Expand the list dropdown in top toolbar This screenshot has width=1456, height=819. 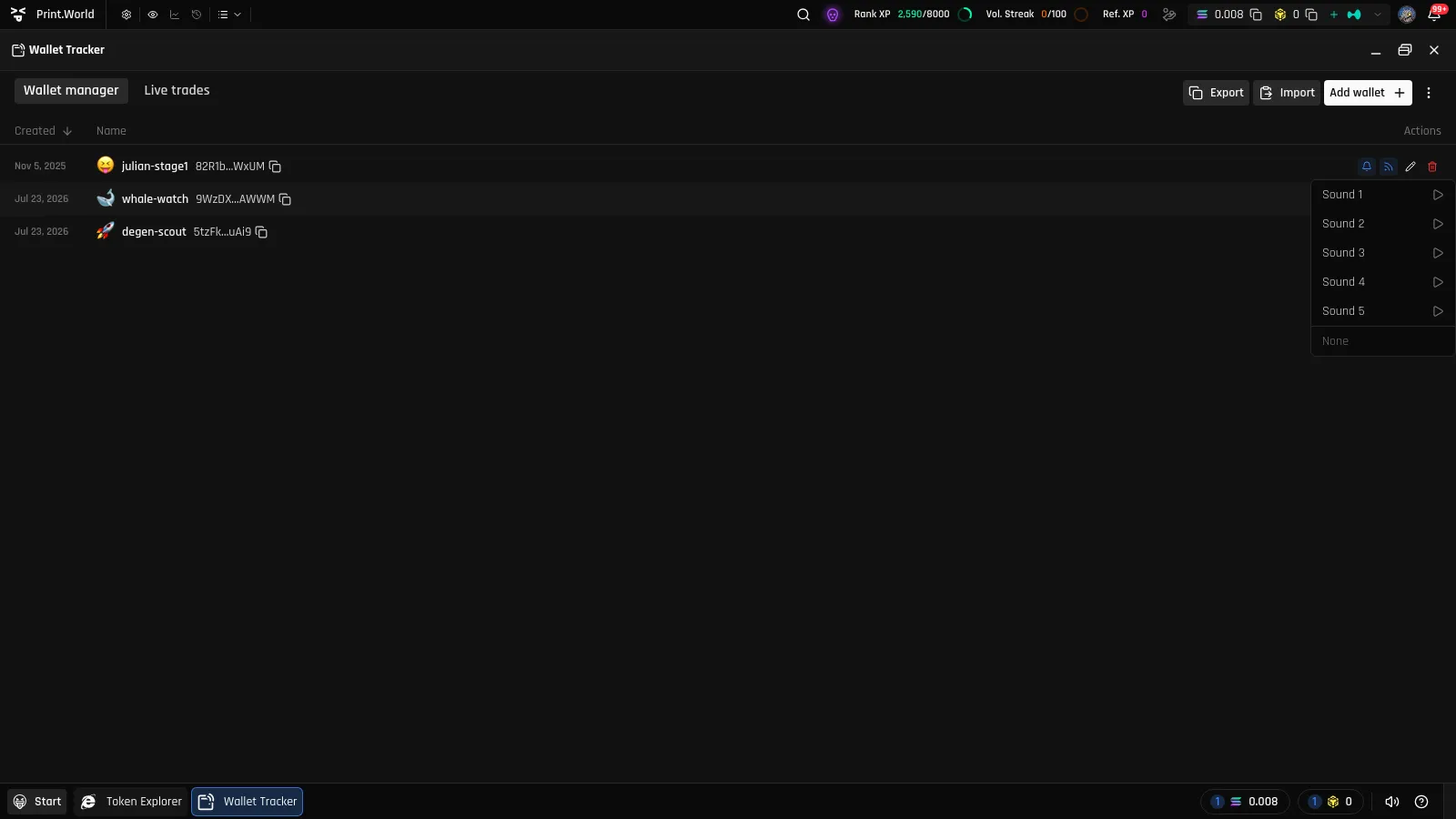coord(229,15)
